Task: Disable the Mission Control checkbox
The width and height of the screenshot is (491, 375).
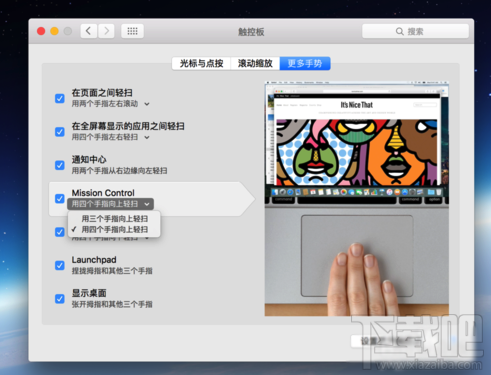Action: pos(60,198)
